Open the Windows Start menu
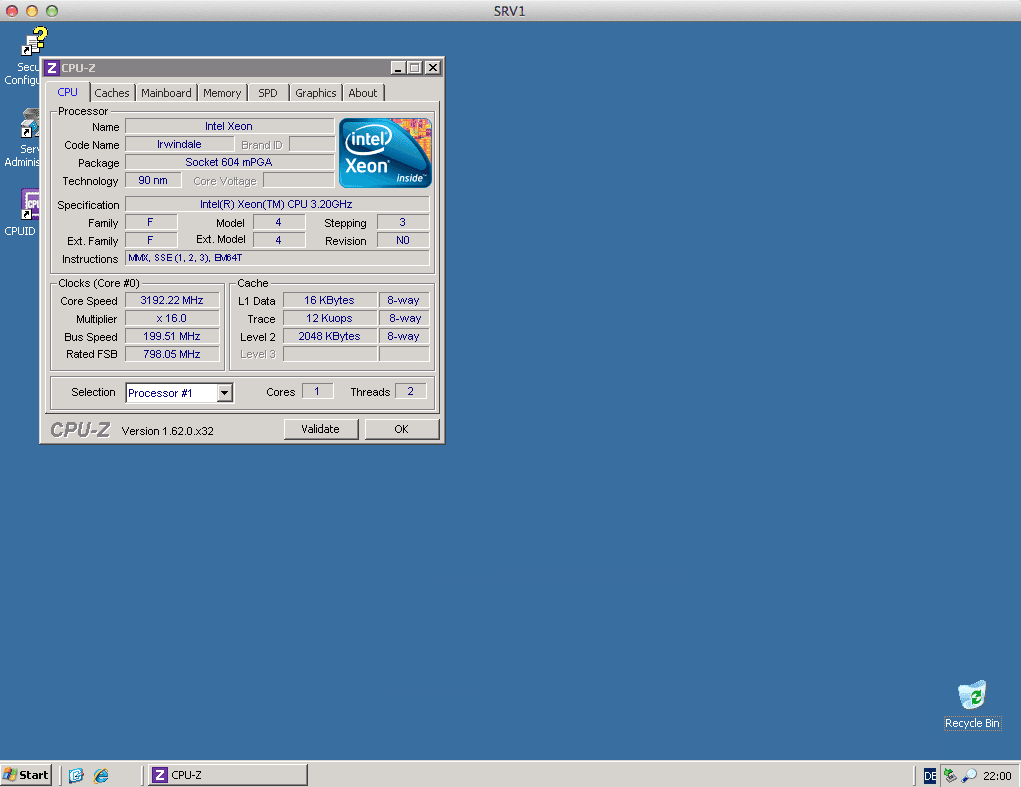 click(x=26, y=775)
